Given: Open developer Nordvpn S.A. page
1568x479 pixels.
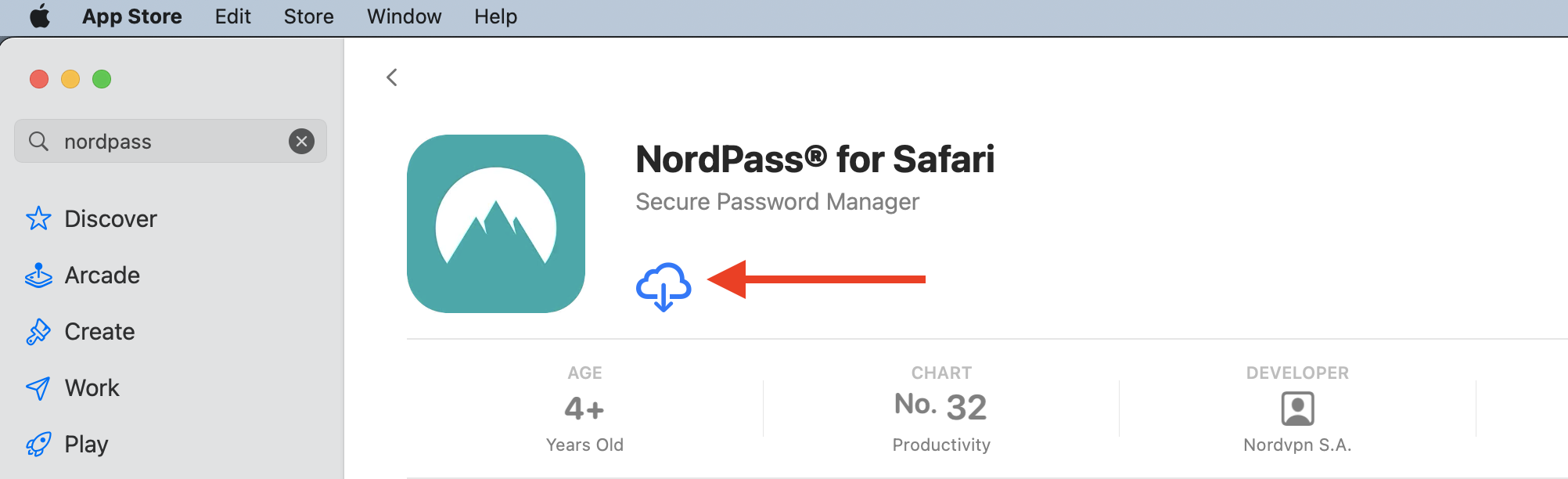Looking at the screenshot, I should [x=1297, y=409].
